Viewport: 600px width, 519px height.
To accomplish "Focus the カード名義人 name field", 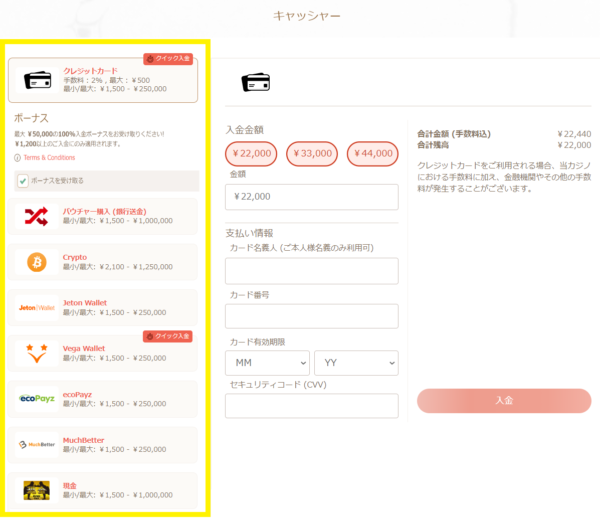I will coord(311,271).
